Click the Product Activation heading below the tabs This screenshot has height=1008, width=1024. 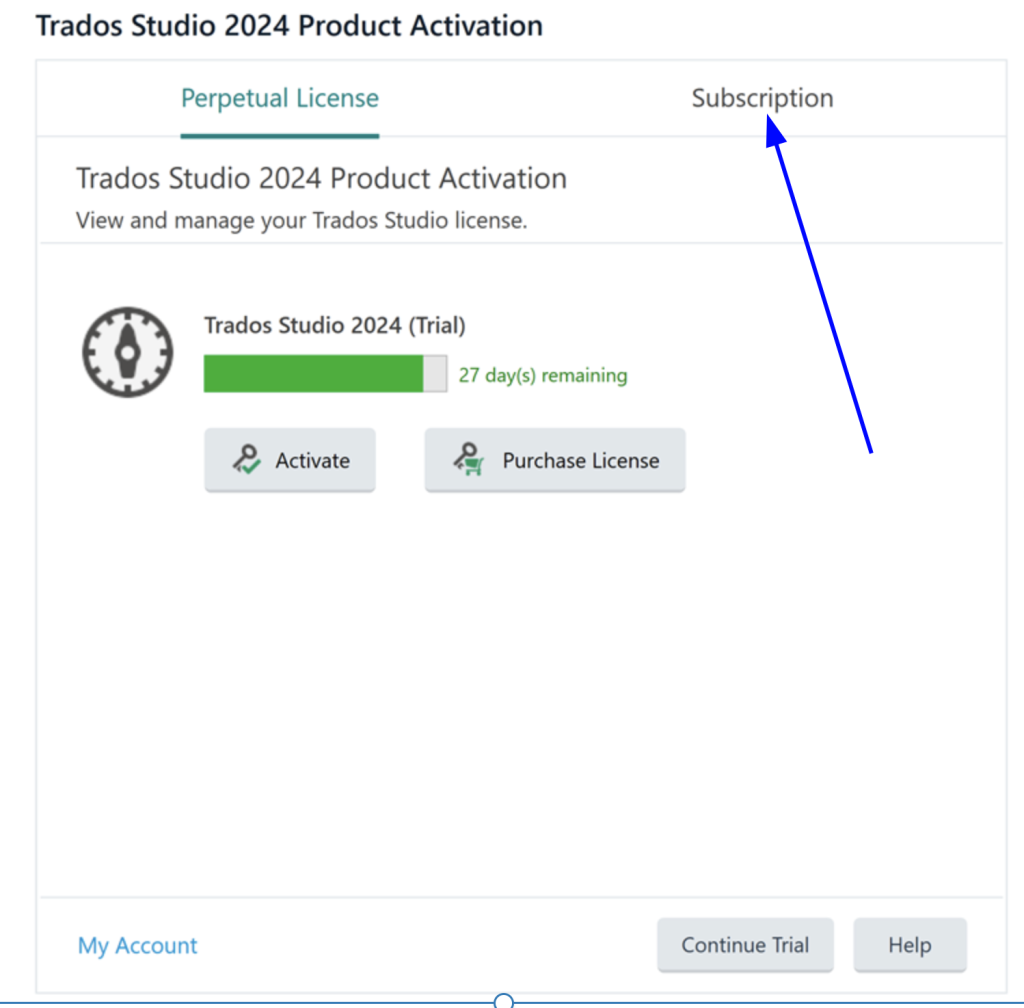click(x=321, y=178)
